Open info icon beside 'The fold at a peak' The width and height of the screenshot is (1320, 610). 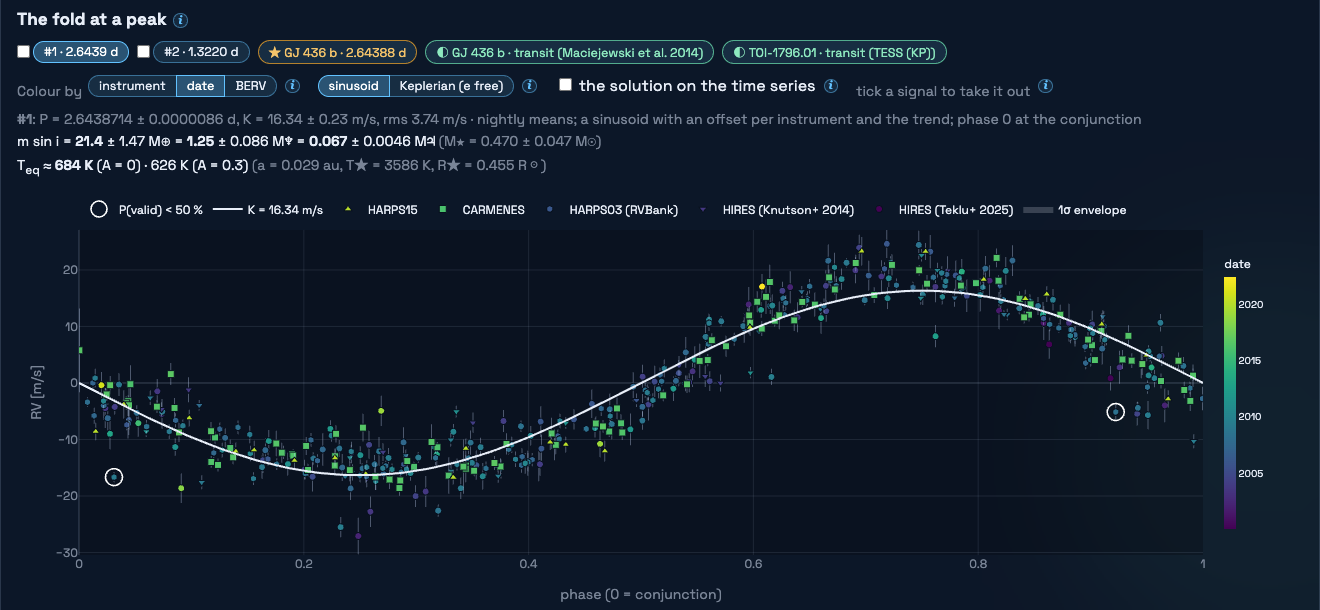click(180, 20)
